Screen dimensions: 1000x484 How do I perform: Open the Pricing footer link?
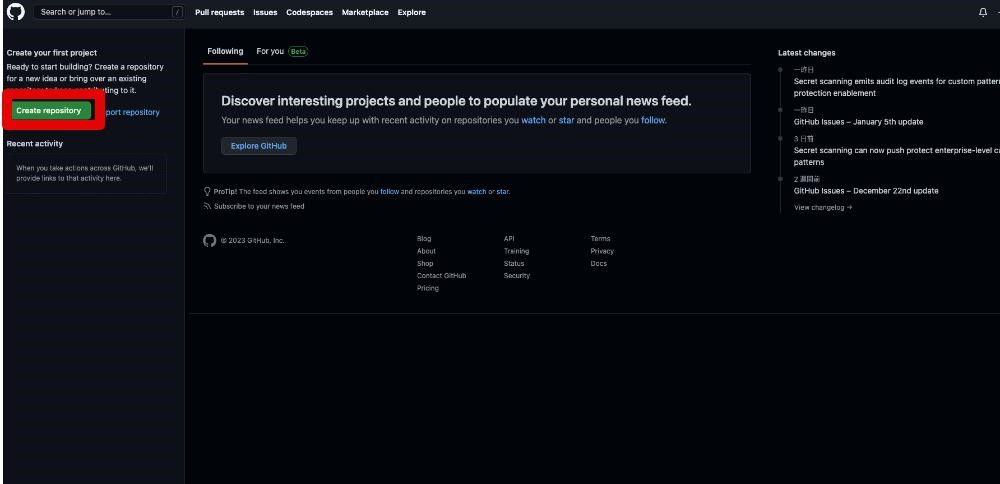click(428, 288)
